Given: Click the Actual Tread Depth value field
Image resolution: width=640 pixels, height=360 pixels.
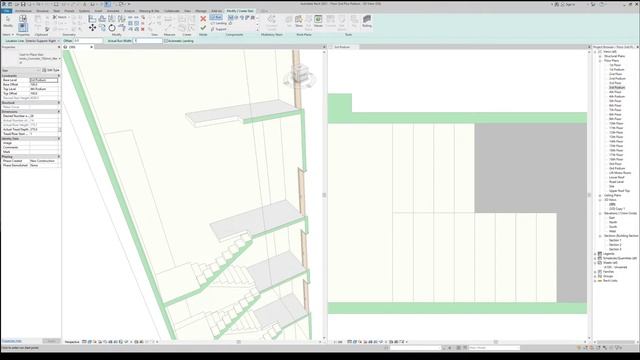Looking at the screenshot, I should coord(44,129).
